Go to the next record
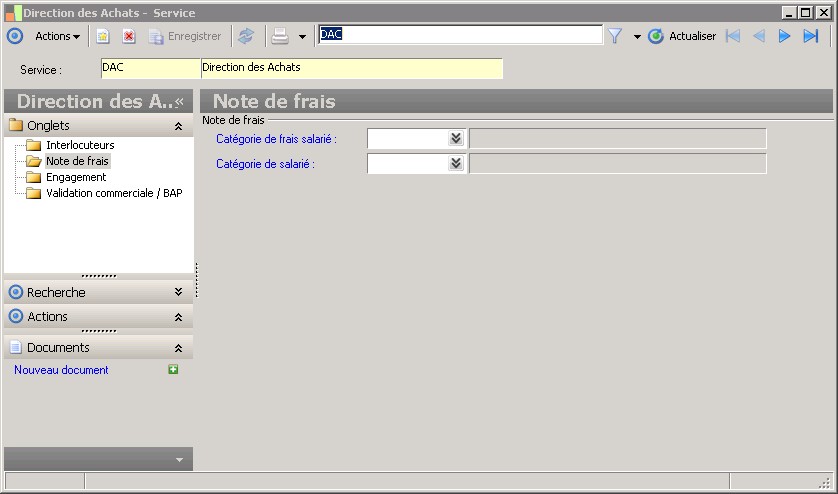Screen dimensions: 838x494 (784, 36)
